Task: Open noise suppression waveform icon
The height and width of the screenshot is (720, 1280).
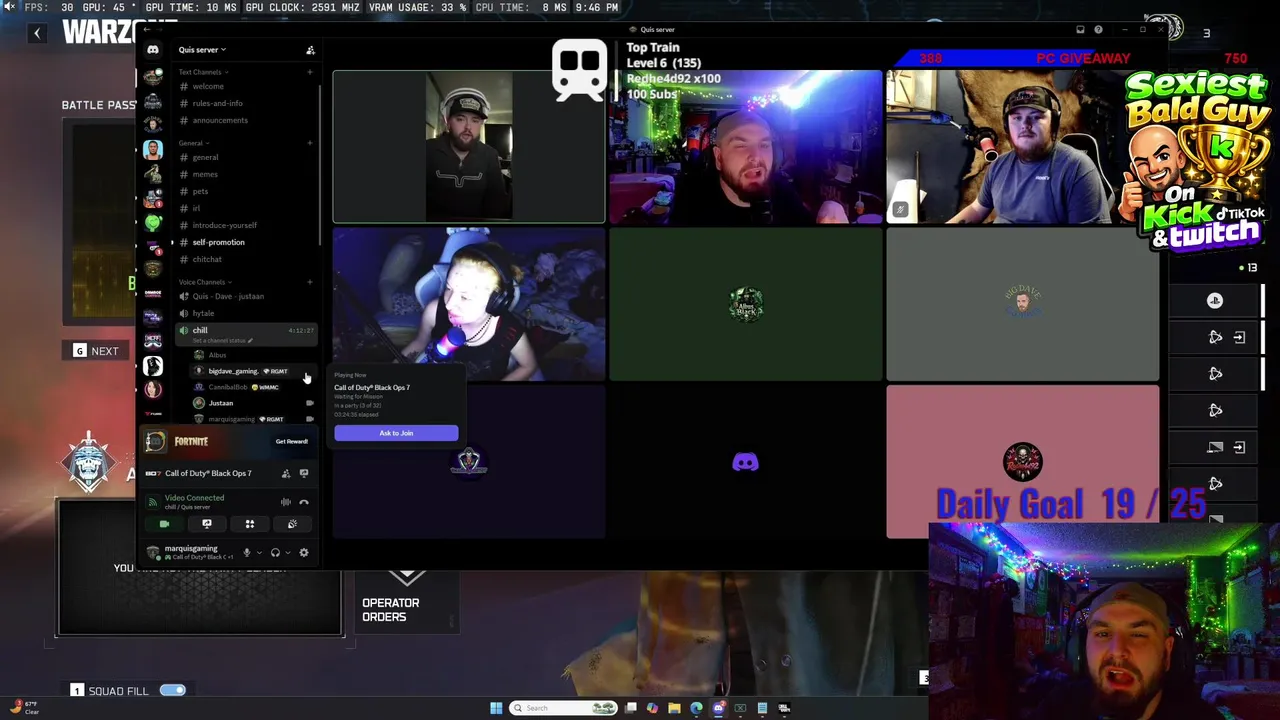Action: pos(286,502)
